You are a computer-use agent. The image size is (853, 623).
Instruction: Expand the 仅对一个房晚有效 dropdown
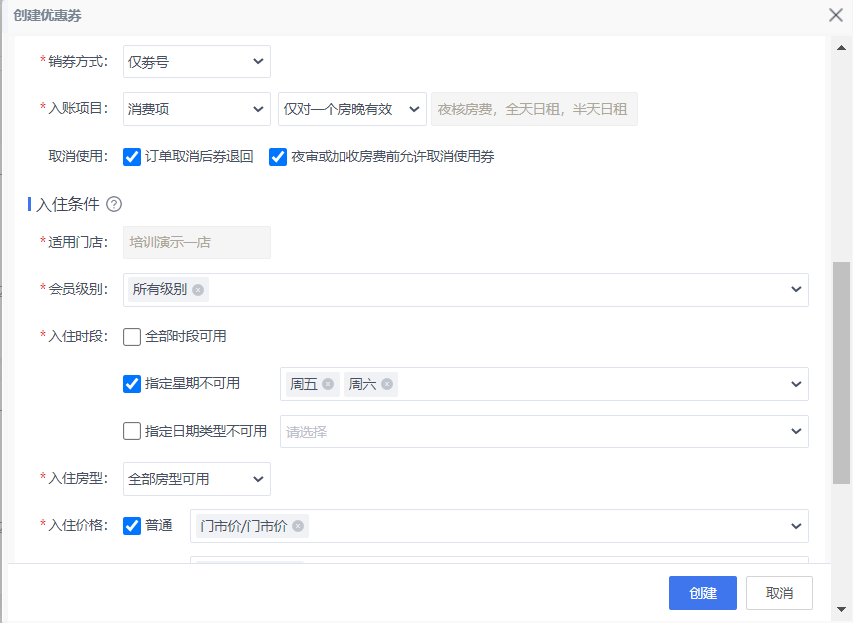coord(352,109)
